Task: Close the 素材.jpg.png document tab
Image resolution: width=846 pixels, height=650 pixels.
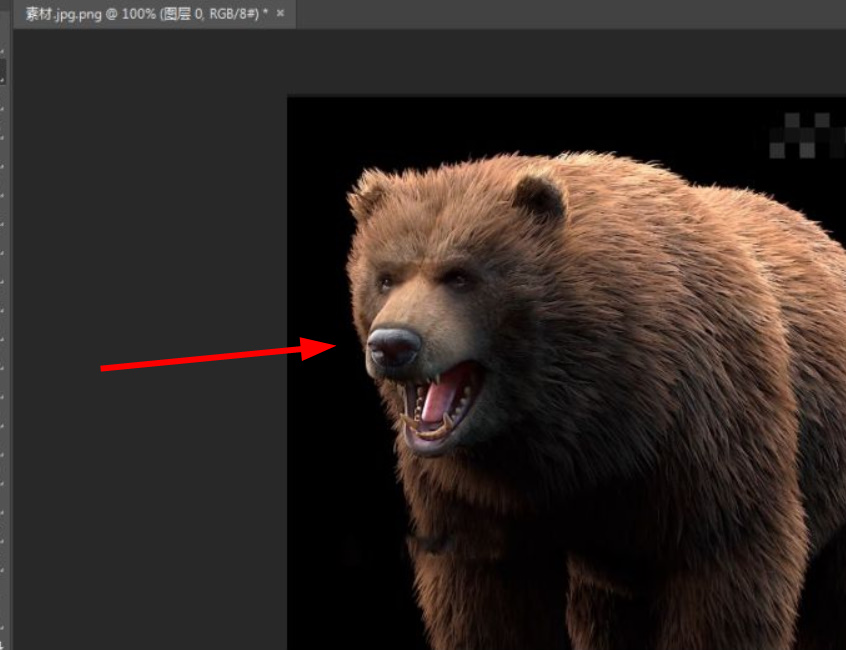Action: click(281, 14)
